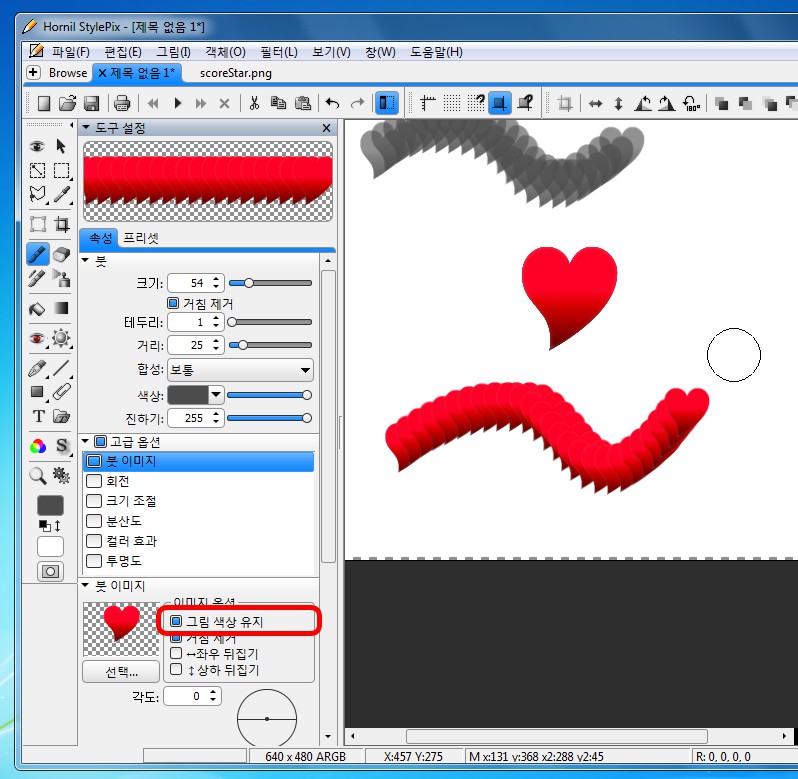Select the Red-eye removal tool
Image resolution: width=798 pixels, height=779 pixels.
click(37, 339)
